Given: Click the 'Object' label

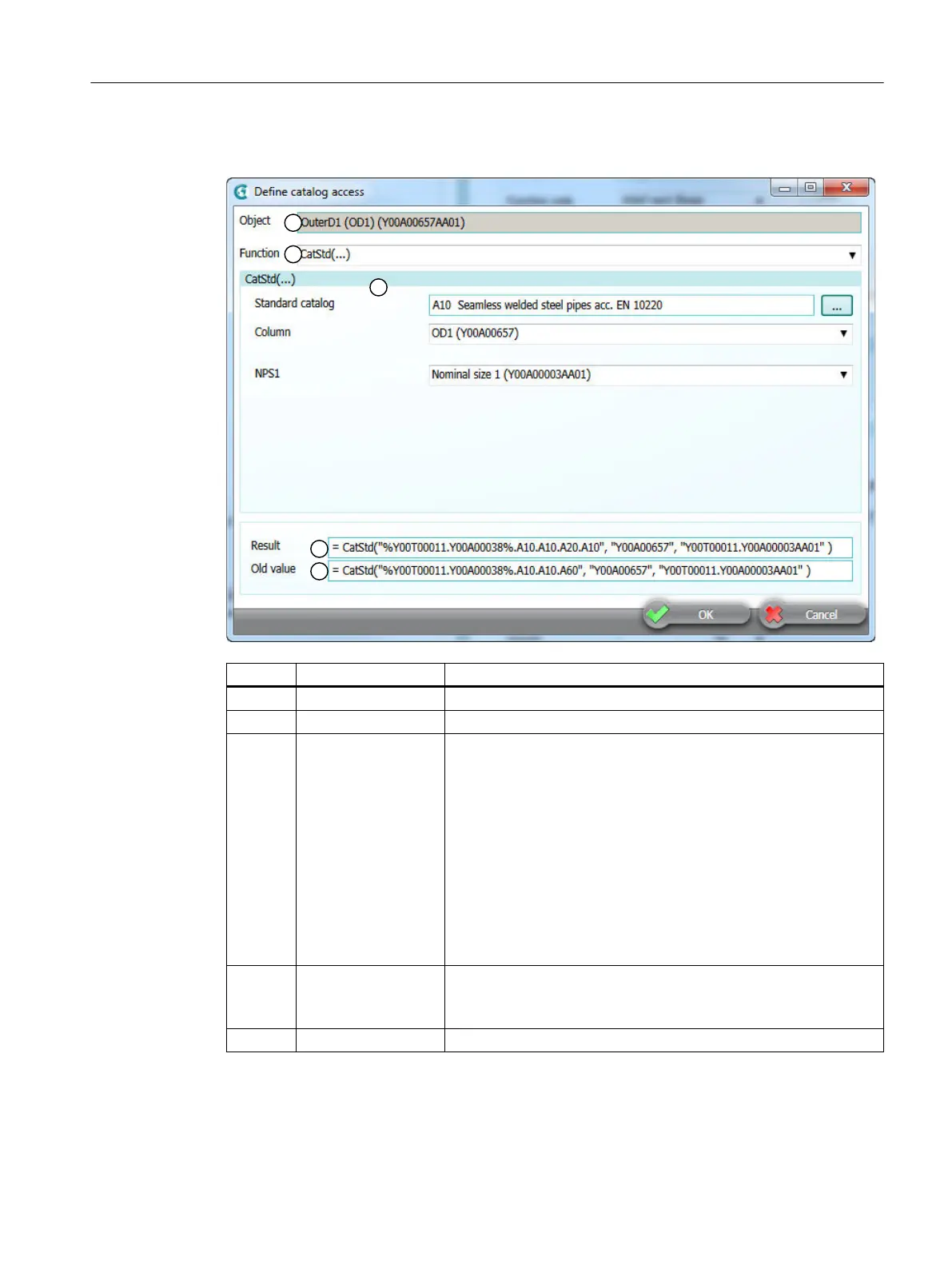Looking at the screenshot, I should 255,220.
